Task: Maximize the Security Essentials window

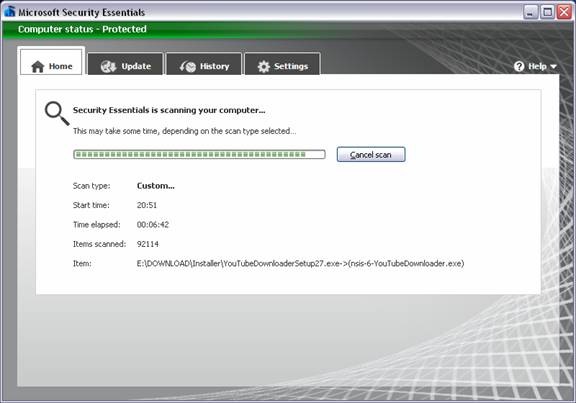Action: 547,12
